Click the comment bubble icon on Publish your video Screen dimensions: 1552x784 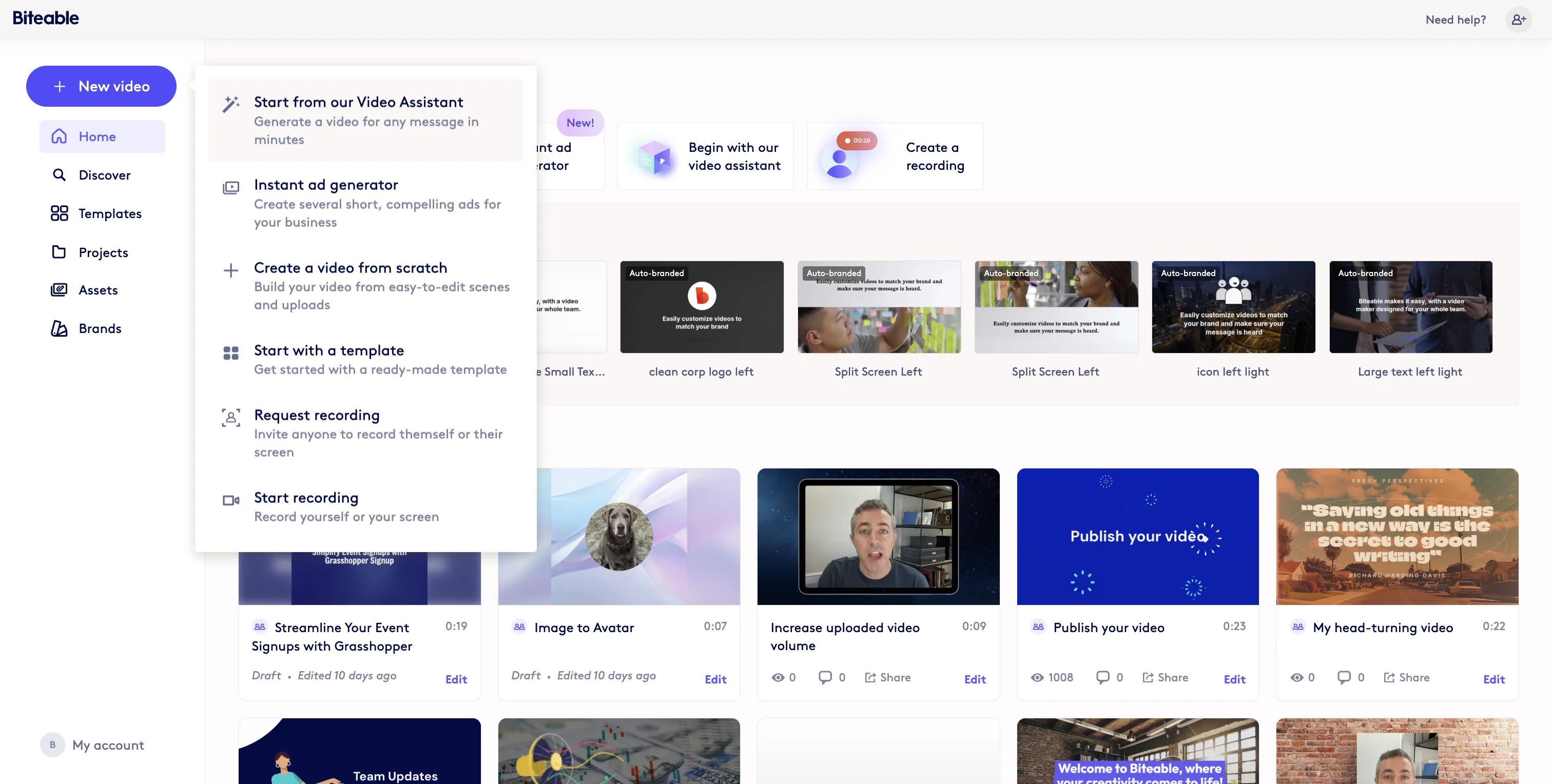point(1102,677)
